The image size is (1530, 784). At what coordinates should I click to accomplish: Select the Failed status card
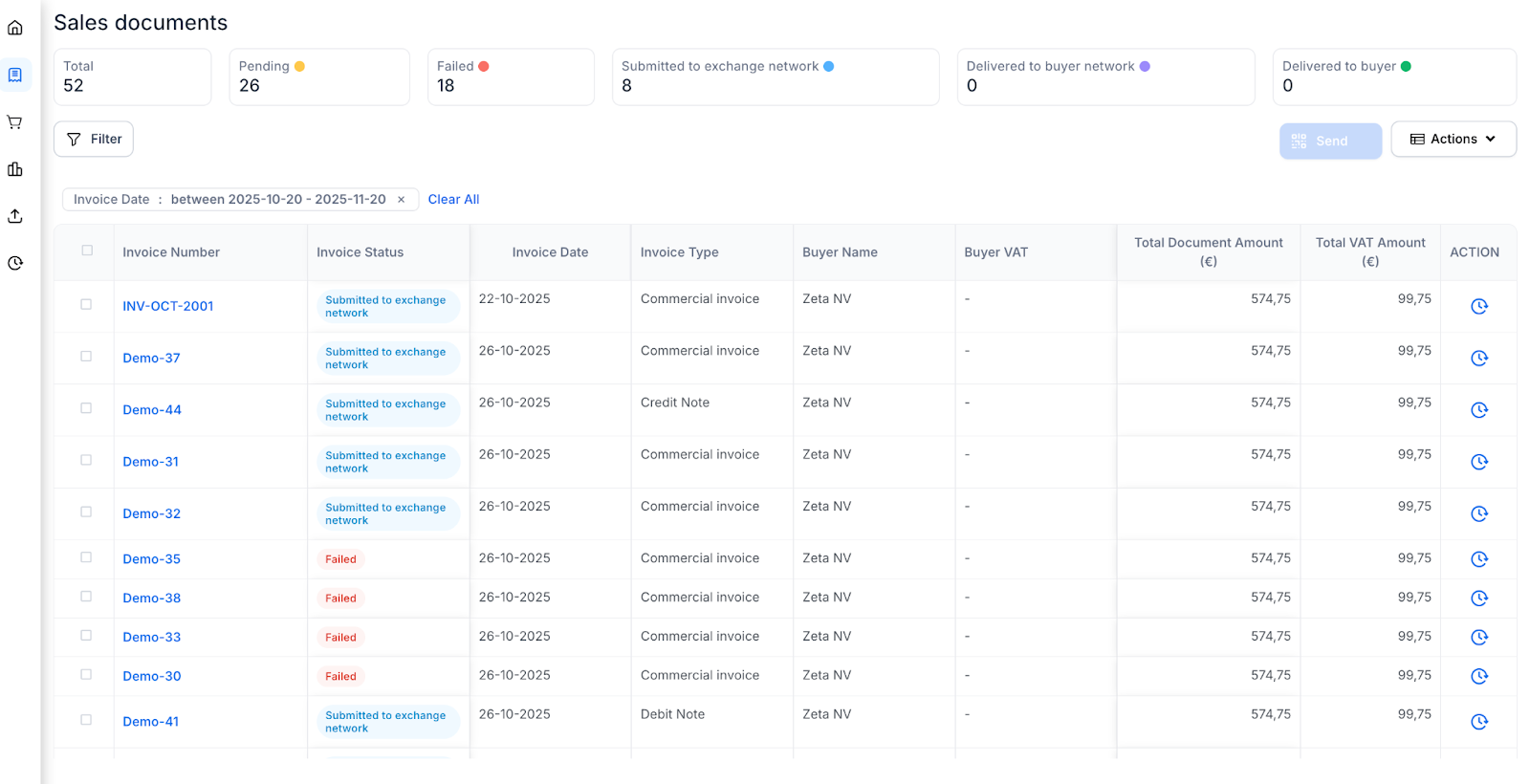click(x=511, y=76)
